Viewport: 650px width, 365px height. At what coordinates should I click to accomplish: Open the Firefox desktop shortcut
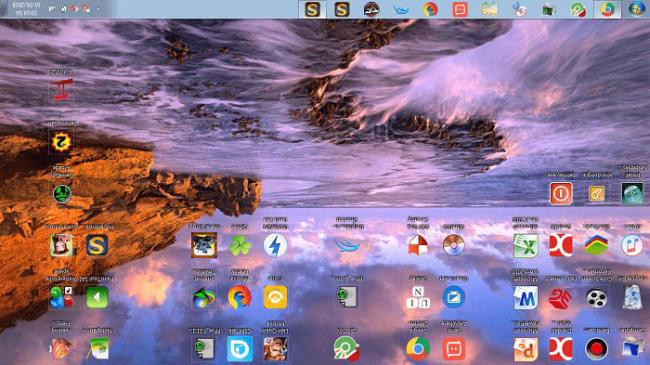coord(240,297)
